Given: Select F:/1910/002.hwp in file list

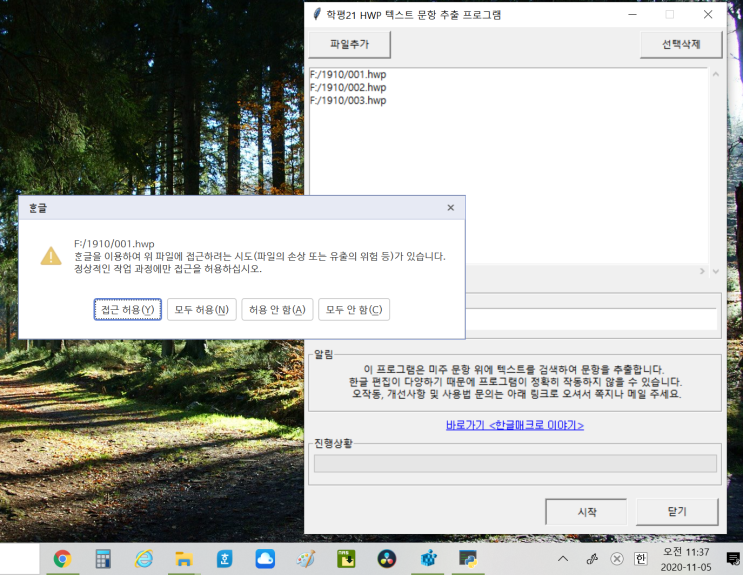Looking at the screenshot, I should (x=348, y=87).
